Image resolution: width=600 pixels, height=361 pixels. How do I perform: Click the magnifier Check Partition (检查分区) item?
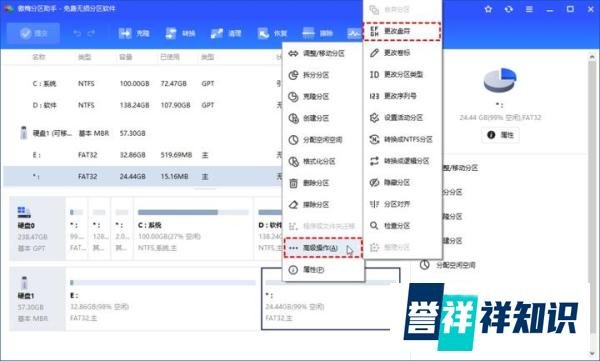click(402, 226)
